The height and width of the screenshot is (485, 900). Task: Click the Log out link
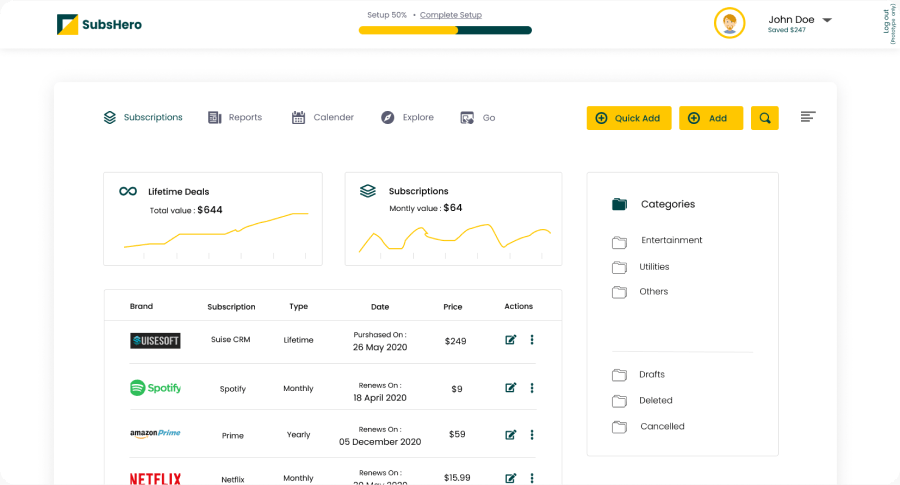click(x=887, y=20)
